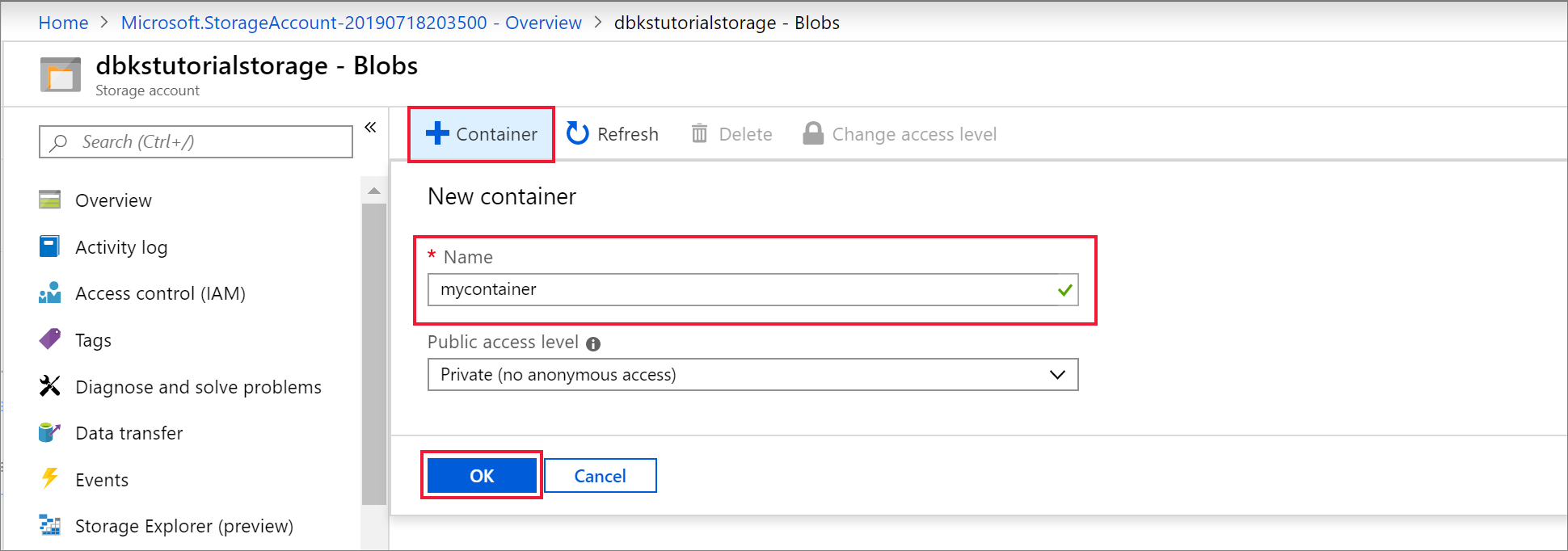
Task: Click the purple Tags icon
Action: pyautogui.click(x=49, y=339)
